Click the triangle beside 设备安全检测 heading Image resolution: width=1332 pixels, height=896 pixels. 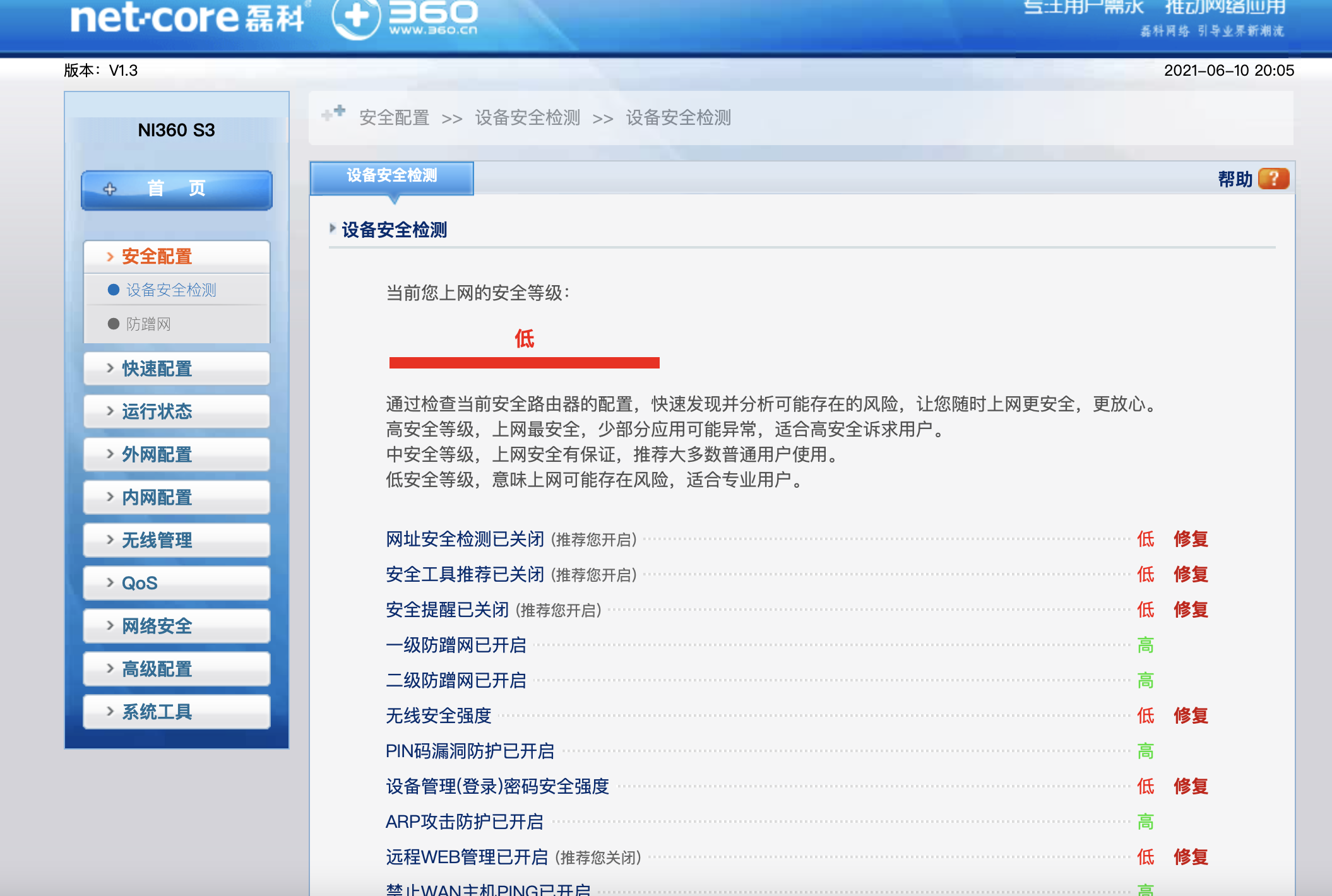[333, 228]
